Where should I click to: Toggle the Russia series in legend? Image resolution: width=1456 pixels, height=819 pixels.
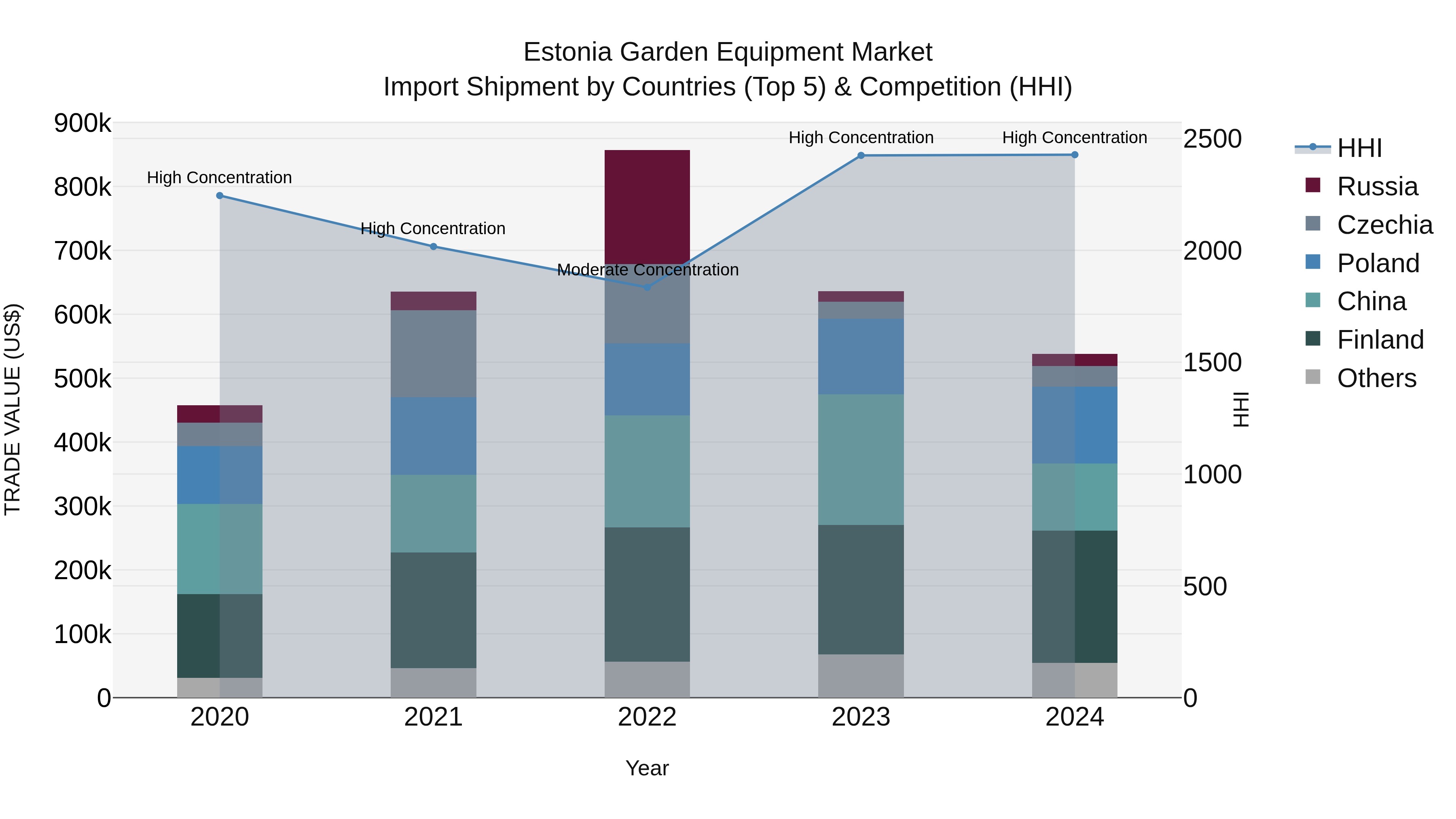(x=1362, y=186)
